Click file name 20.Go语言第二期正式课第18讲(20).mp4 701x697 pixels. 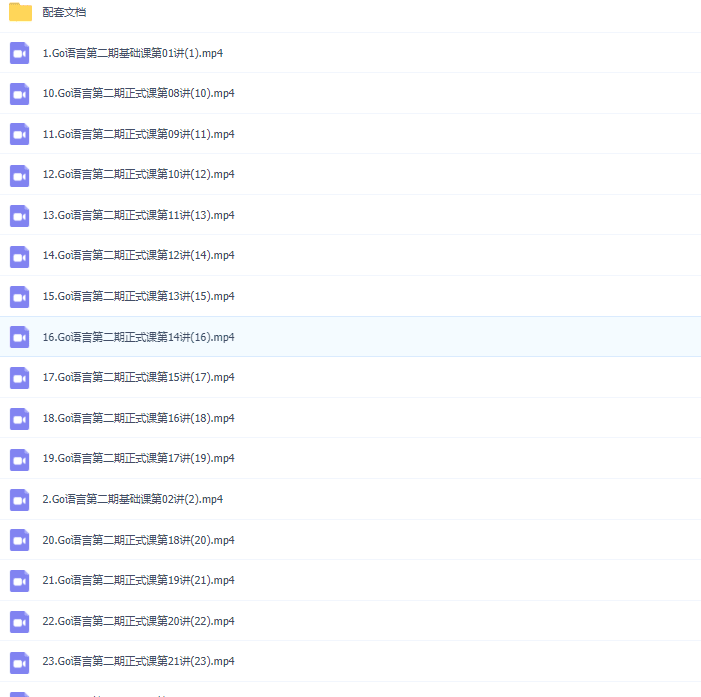[x=138, y=540]
